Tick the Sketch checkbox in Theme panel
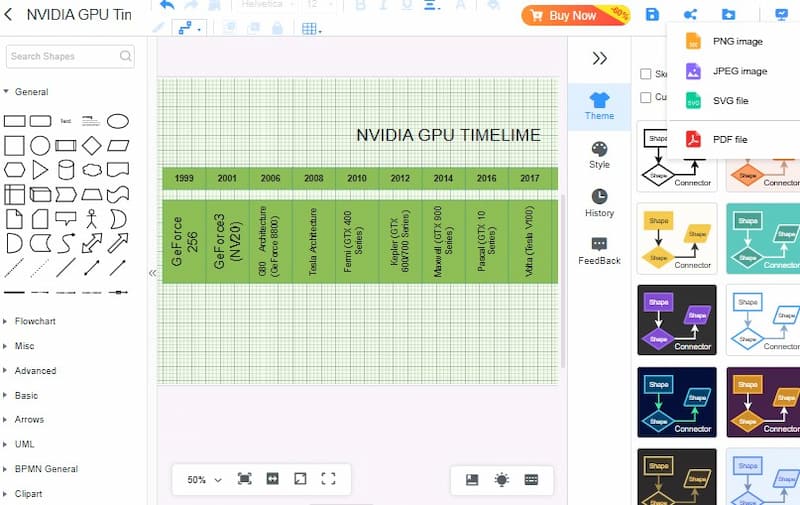This screenshot has width=800, height=505. click(x=645, y=74)
